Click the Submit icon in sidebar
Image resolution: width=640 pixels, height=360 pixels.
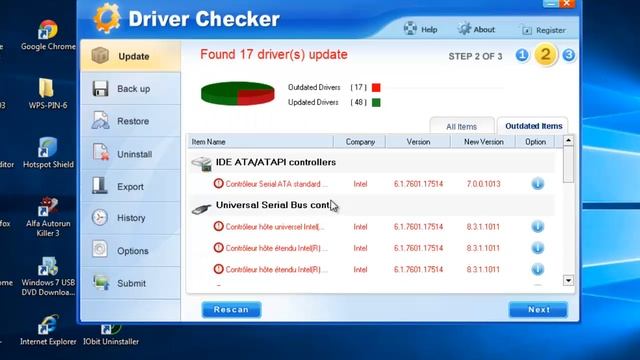[x=100, y=282]
